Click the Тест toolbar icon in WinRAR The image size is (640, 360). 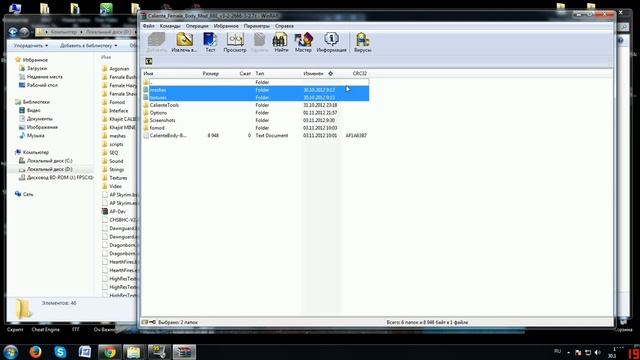click(210, 42)
